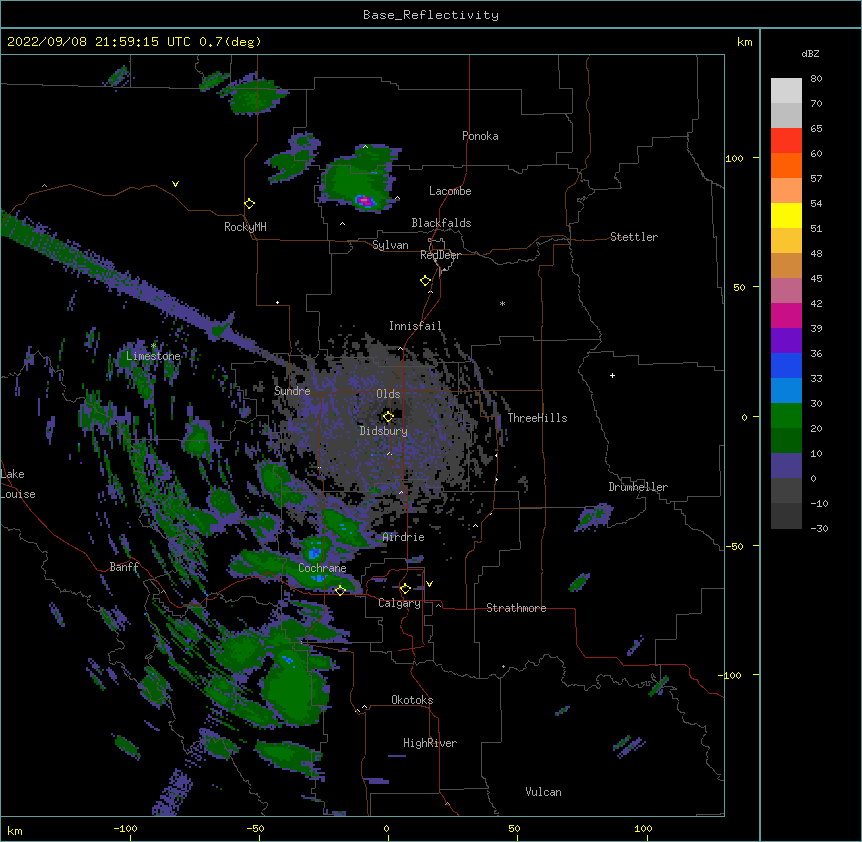Screen dimensions: 862x842
Task: Click the Ponoka city label
Action: point(480,136)
